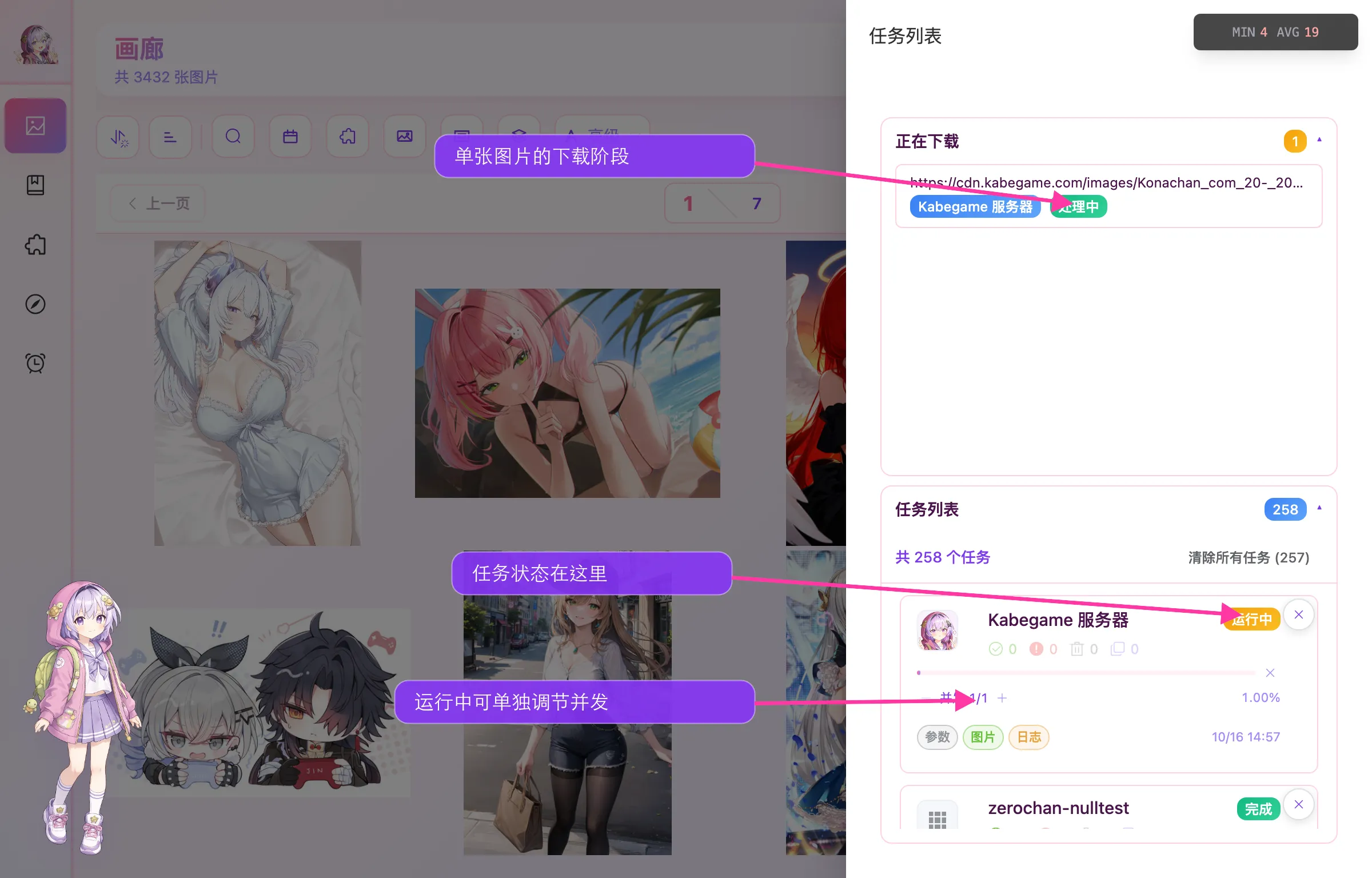Click the 完成 status badge on zerochan-nulltest
The width and height of the screenshot is (1372, 878).
pyautogui.click(x=1258, y=809)
